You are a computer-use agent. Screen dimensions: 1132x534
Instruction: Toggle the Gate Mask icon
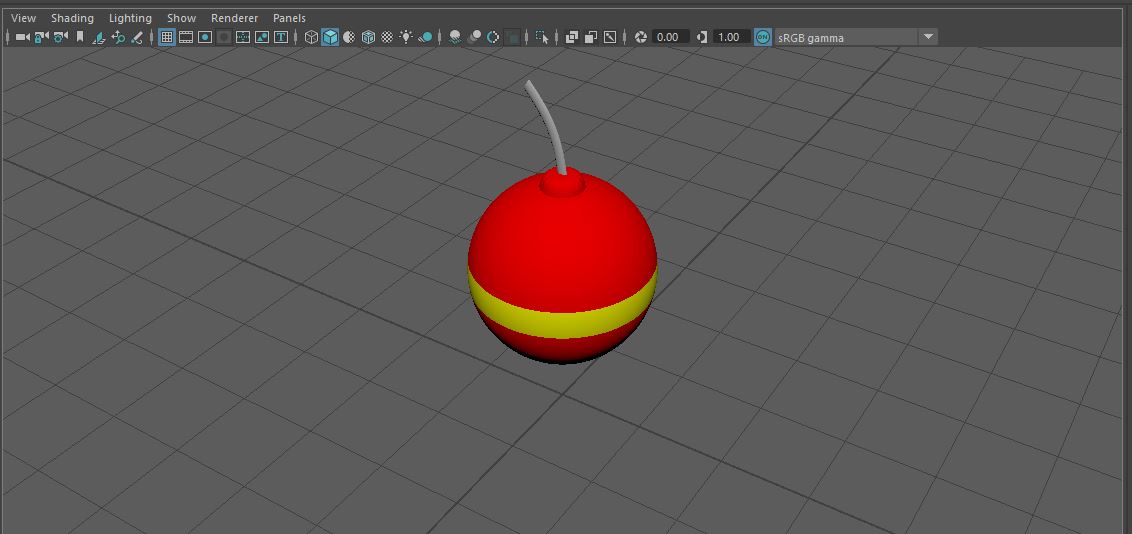pyautogui.click(x=224, y=37)
